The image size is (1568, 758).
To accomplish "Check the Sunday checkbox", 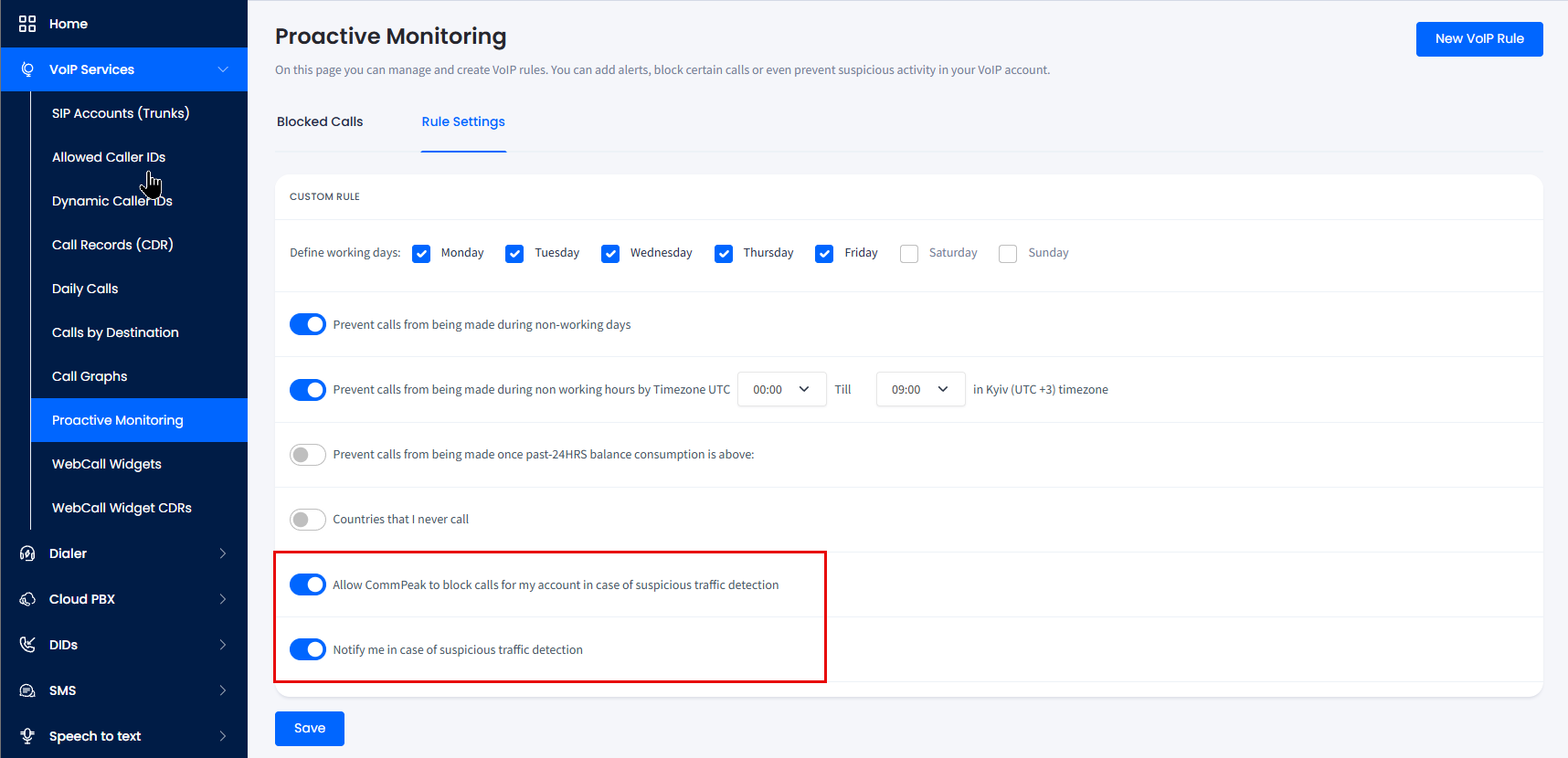I will tap(1008, 254).
